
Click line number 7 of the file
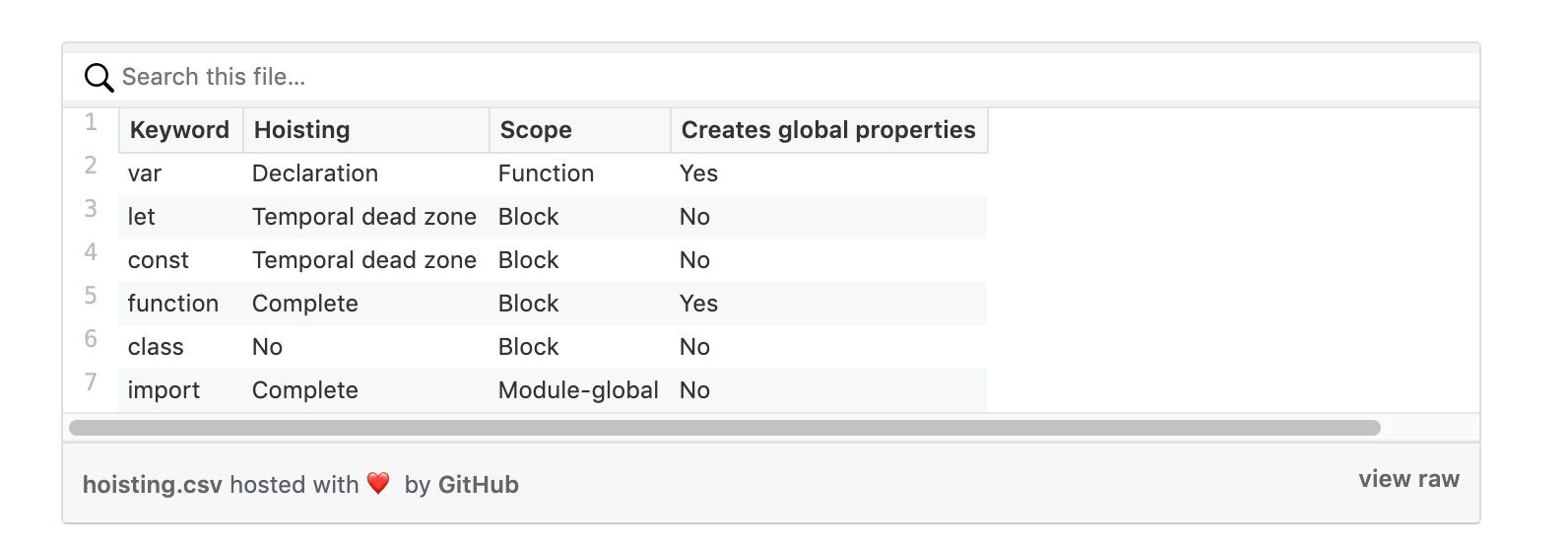pos(91,382)
